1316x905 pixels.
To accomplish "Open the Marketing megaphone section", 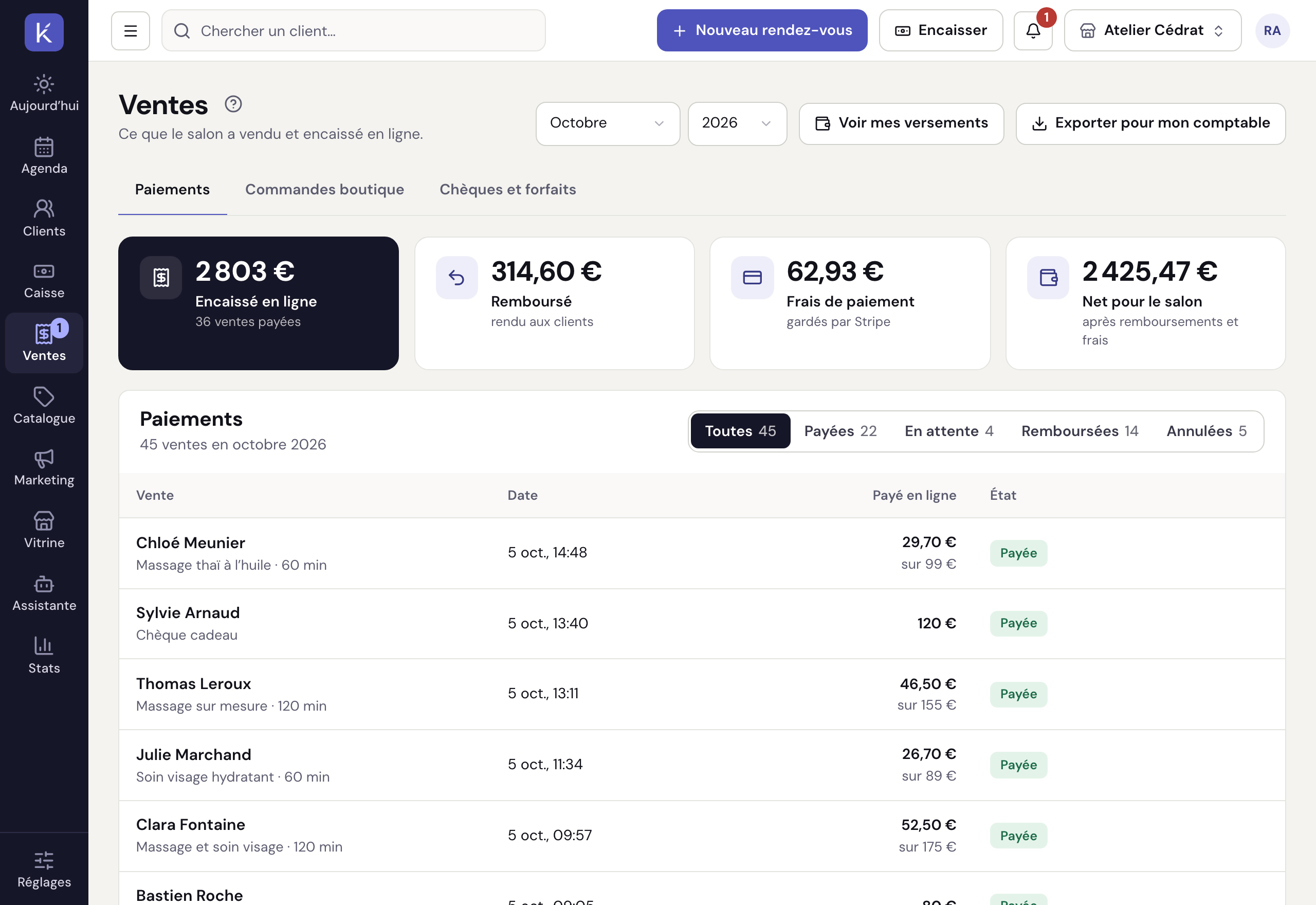I will coord(44,468).
